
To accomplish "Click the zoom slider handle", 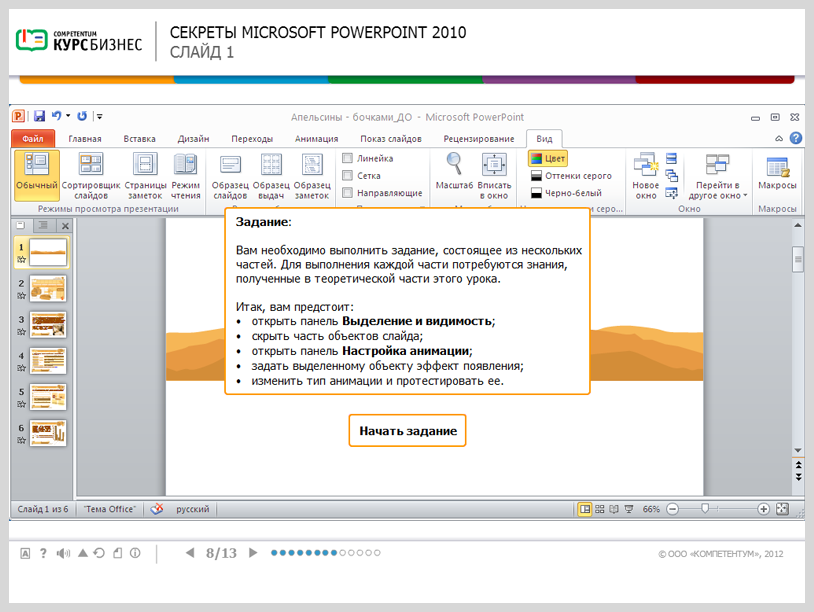I will (704, 509).
